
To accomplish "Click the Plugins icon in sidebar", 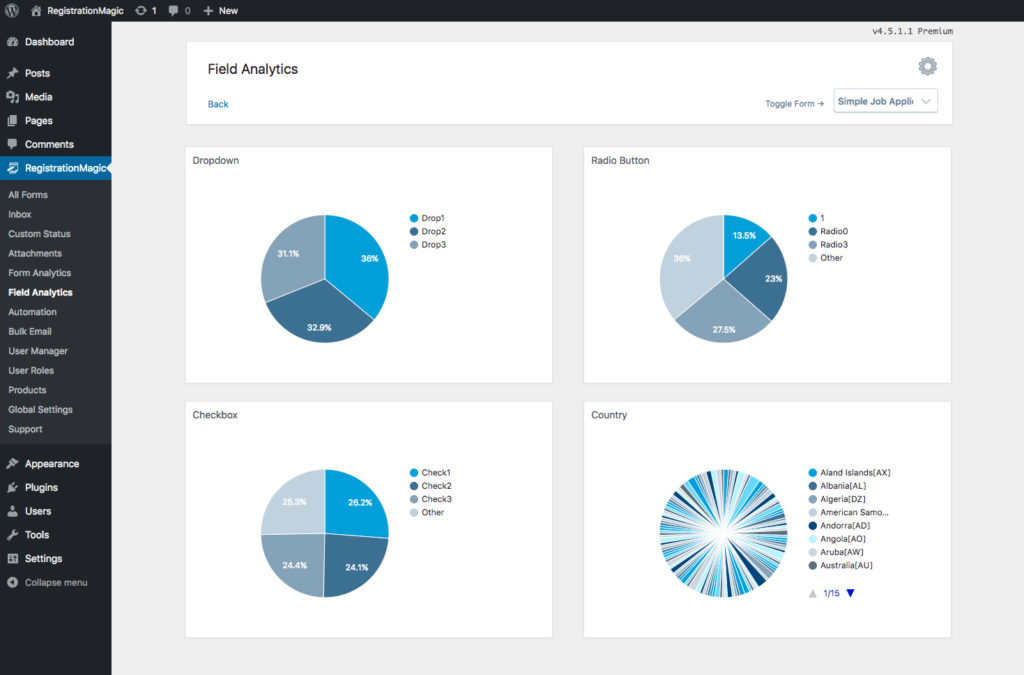I will point(12,488).
